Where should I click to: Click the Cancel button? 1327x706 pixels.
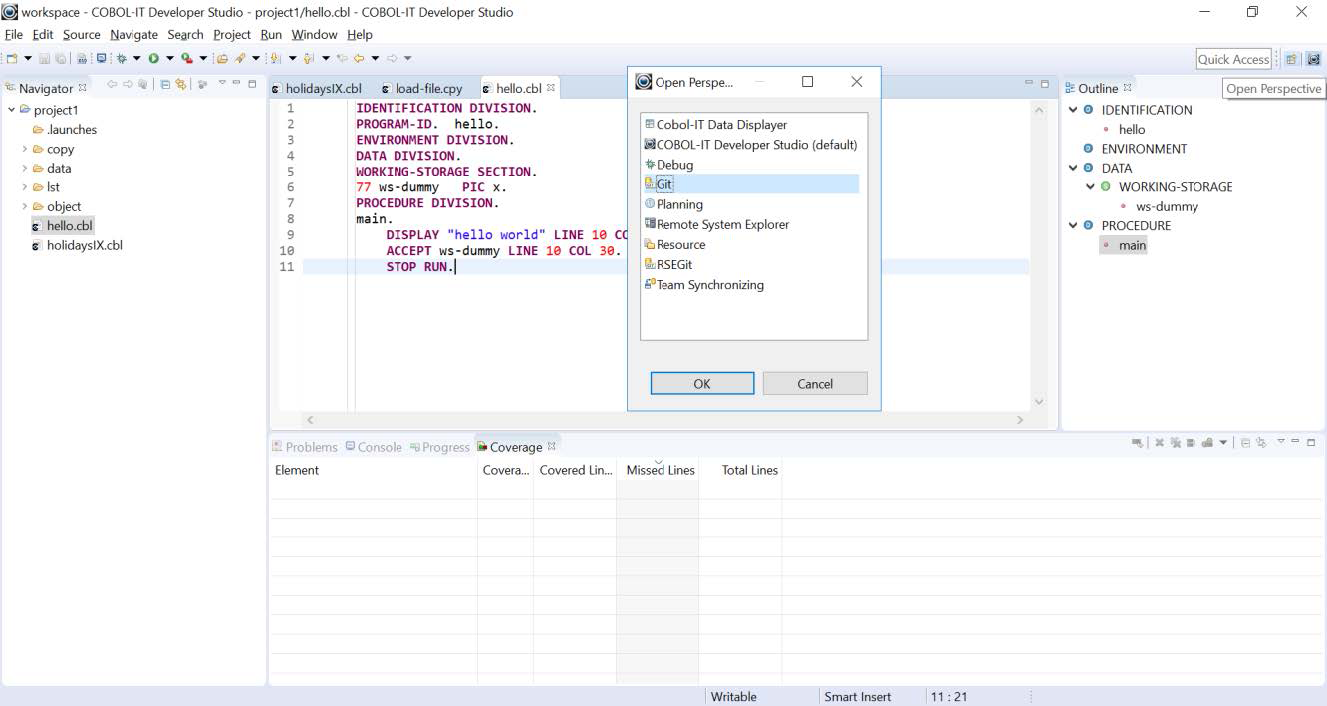click(x=814, y=384)
